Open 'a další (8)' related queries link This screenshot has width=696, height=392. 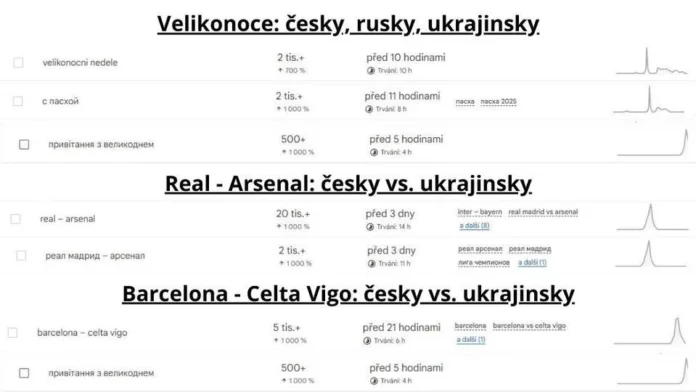click(x=474, y=226)
